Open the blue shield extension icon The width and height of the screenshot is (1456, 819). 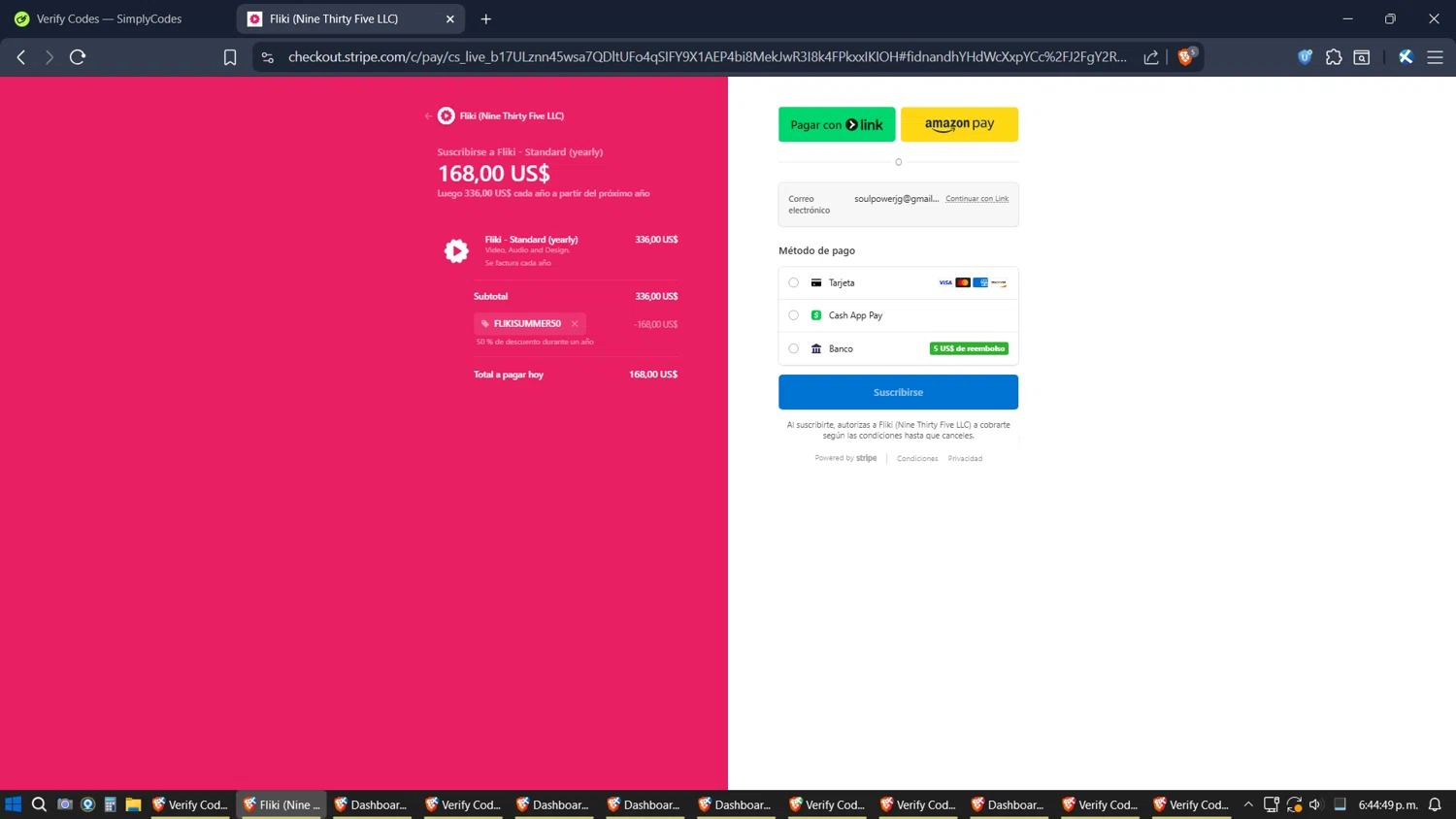1306,57
